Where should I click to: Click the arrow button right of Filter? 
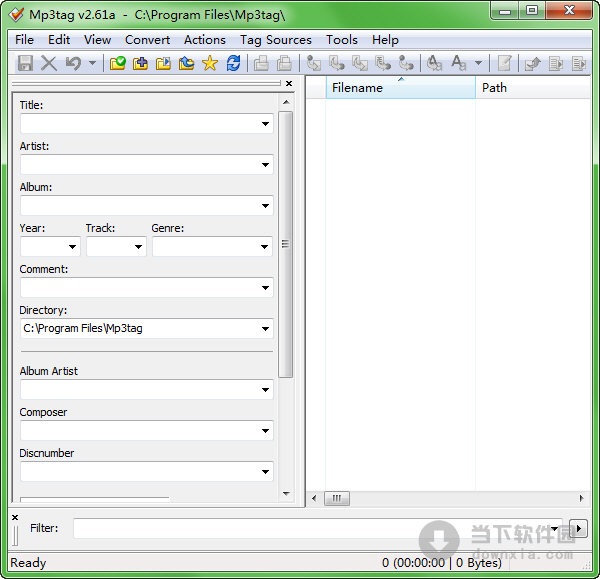point(578,528)
